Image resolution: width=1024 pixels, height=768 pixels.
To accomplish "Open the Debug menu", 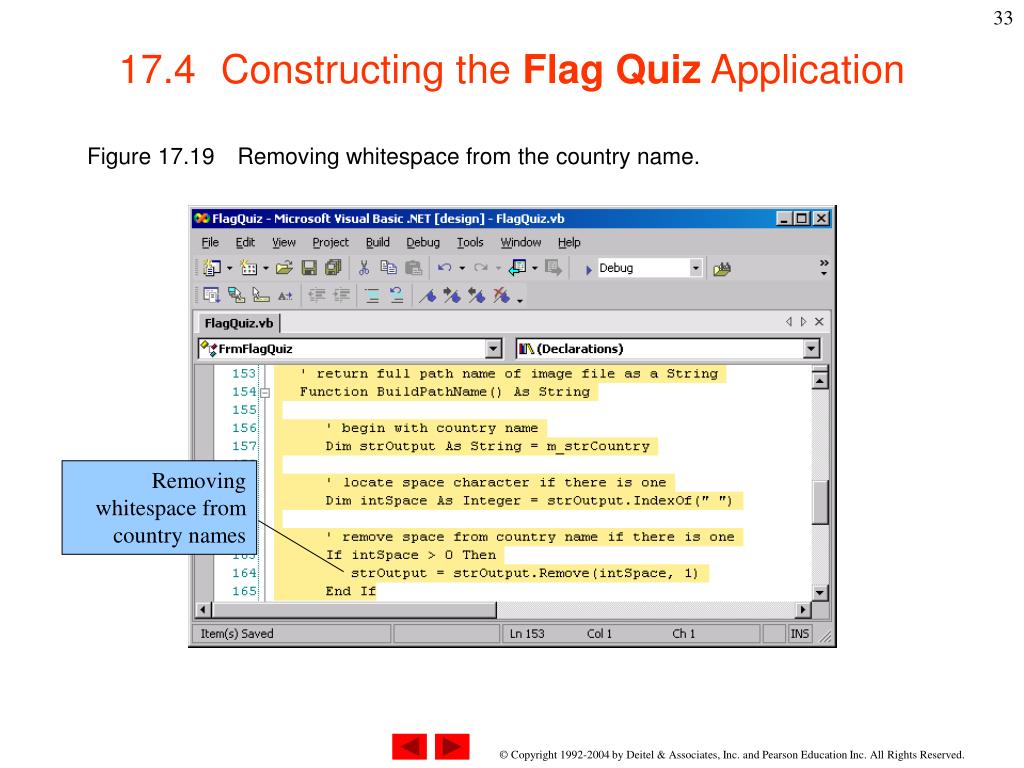I will (x=423, y=242).
